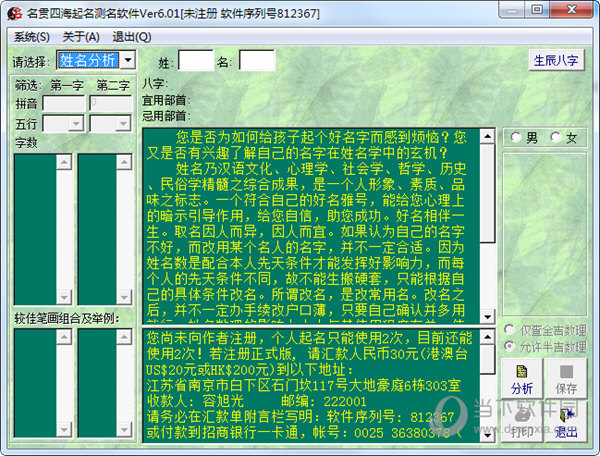Click the second 拼音 filter field
Screen dimensions: 600x456
111,103
